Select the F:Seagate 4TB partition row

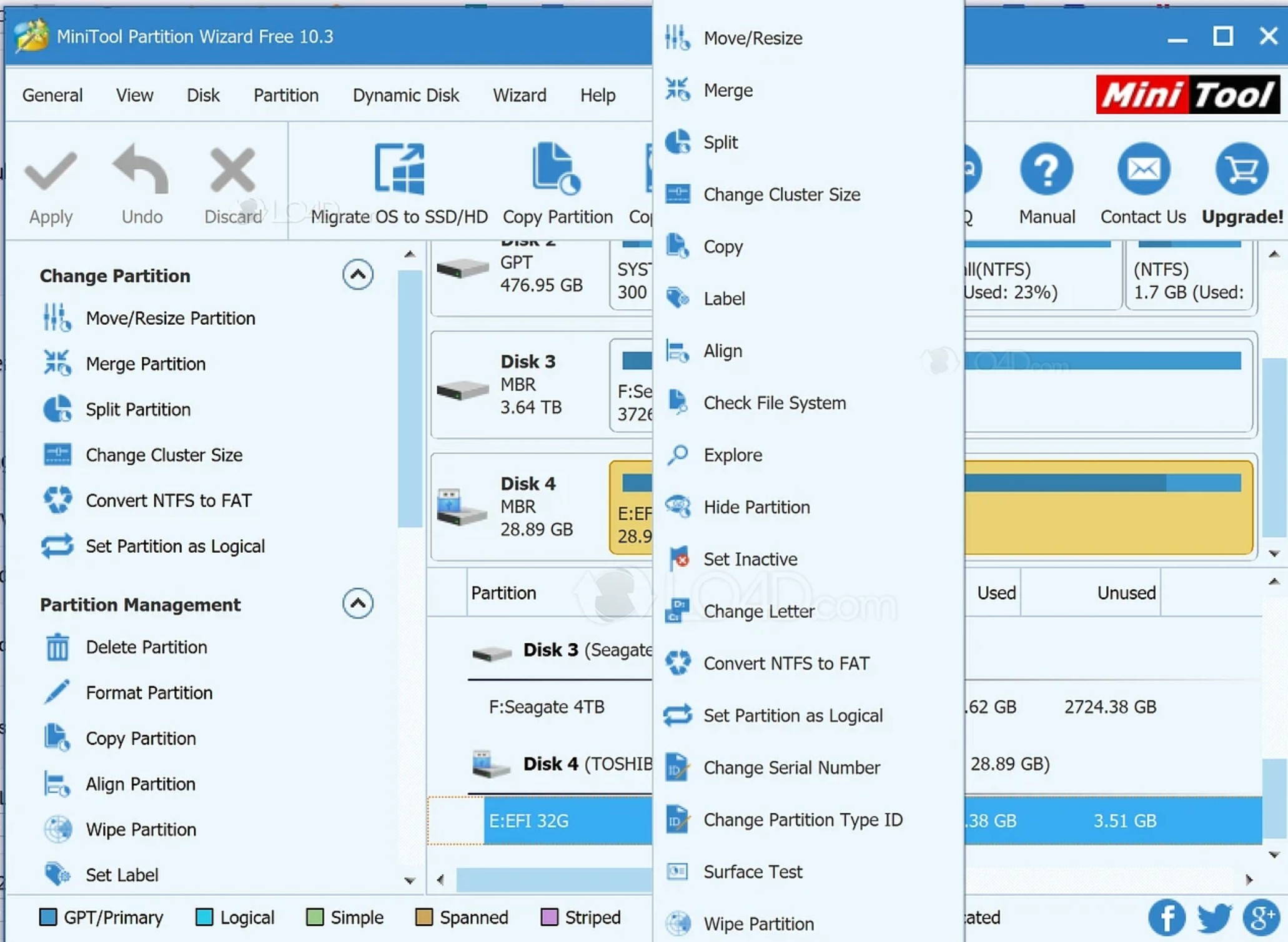point(547,707)
